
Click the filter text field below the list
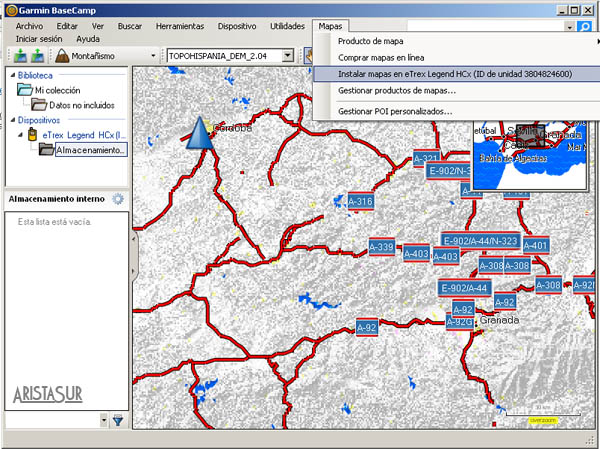52,420
